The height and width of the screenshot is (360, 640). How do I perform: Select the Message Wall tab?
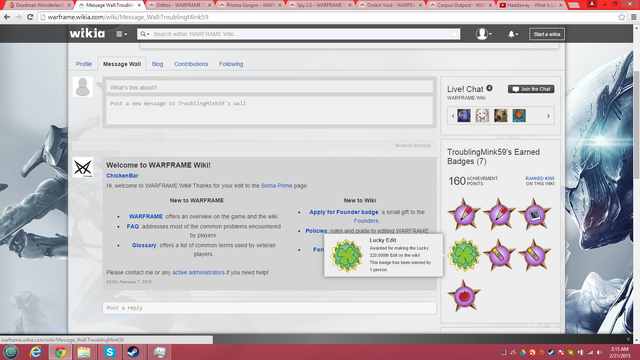pyautogui.click(x=122, y=64)
